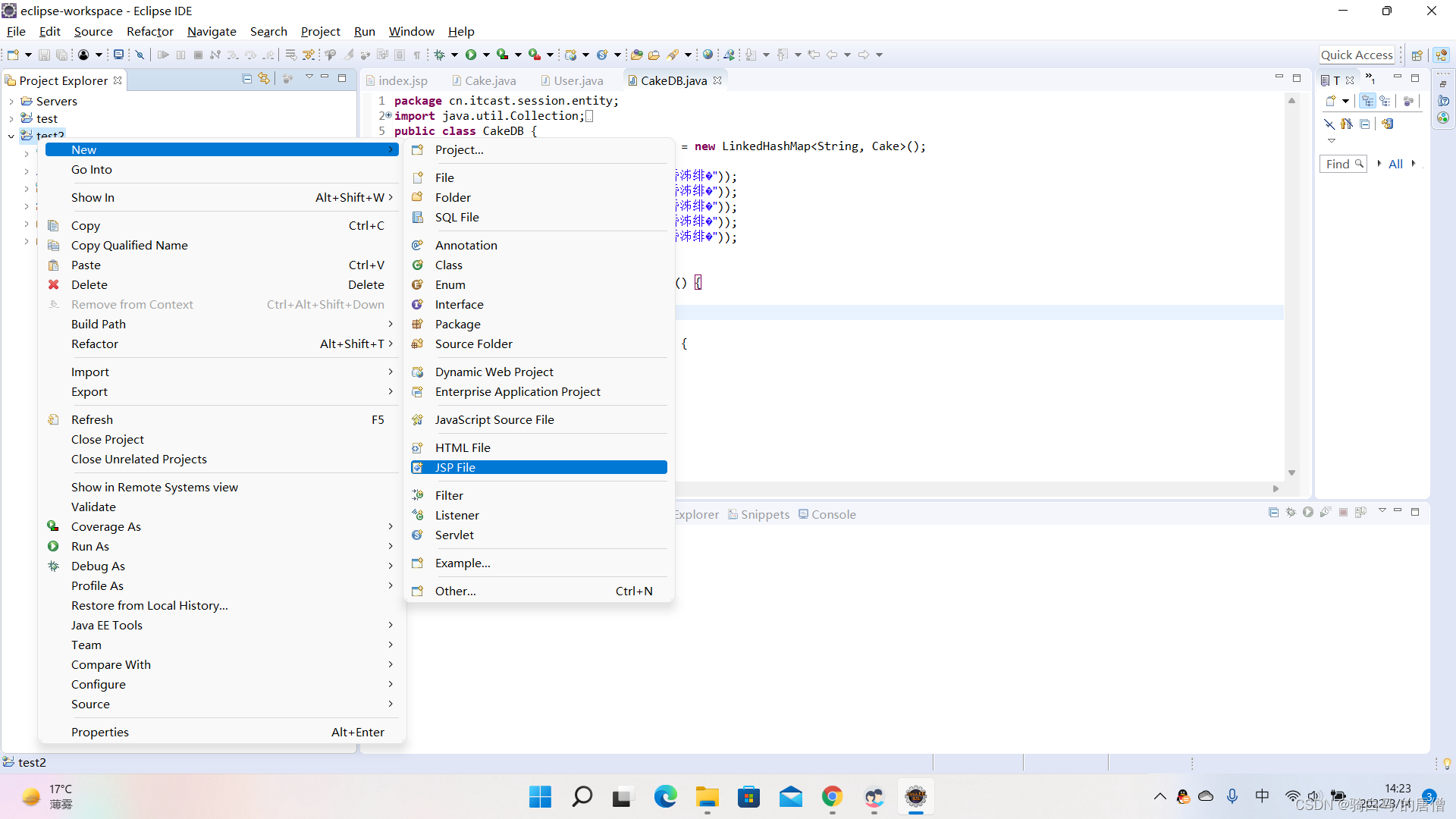1456x819 pixels.
Task: Click the taskbar Search magnifier icon
Action: 582,797
